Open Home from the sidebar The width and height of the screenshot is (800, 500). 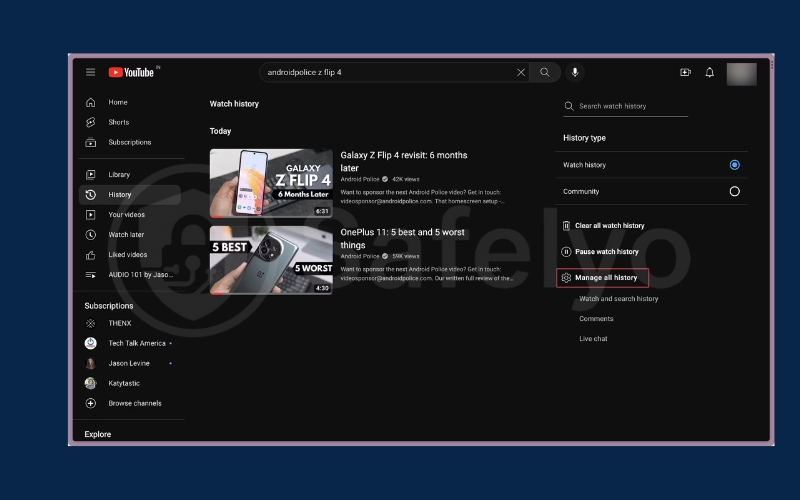point(118,102)
